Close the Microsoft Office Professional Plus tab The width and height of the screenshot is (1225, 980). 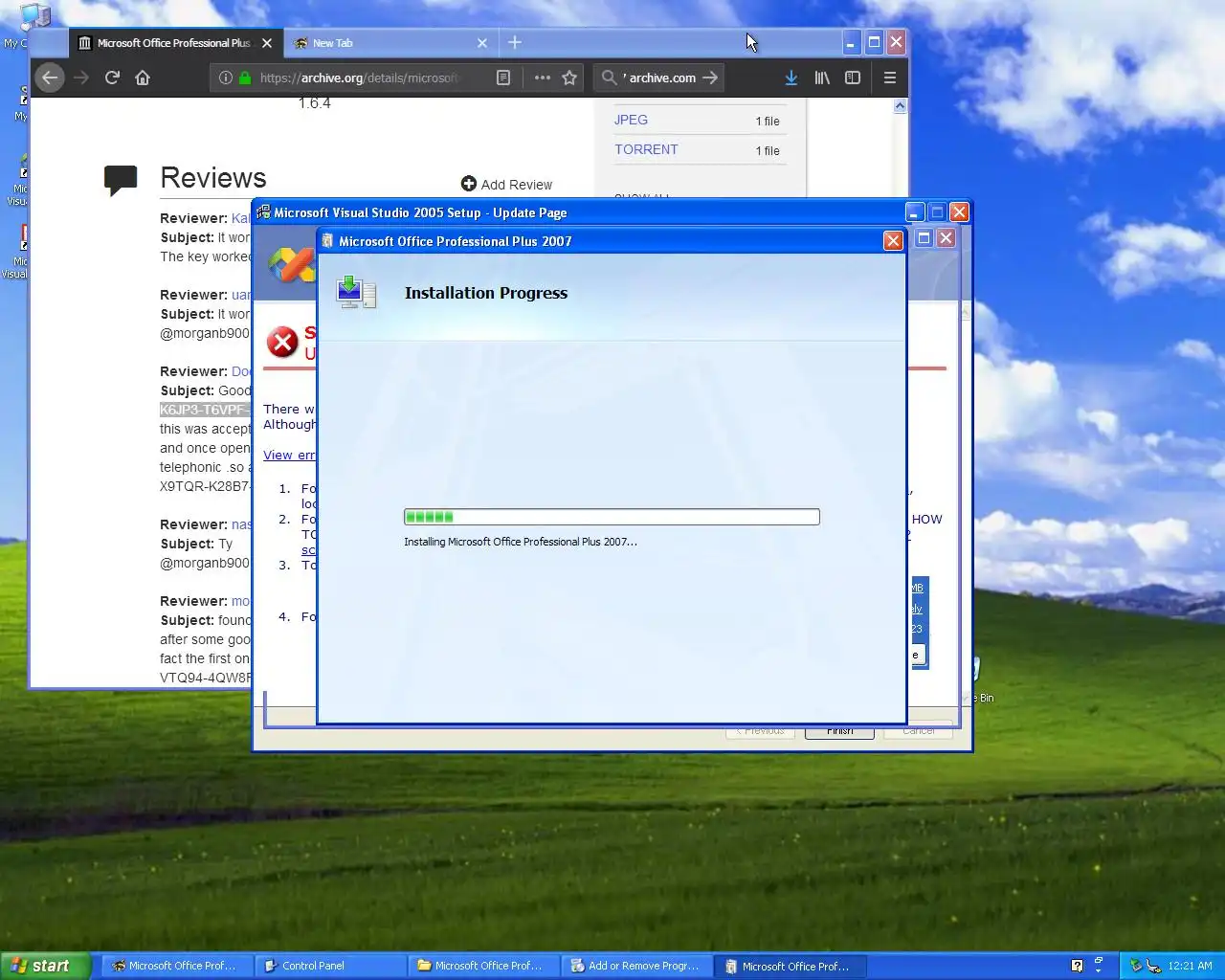pyautogui.click(x=267, y=43)
